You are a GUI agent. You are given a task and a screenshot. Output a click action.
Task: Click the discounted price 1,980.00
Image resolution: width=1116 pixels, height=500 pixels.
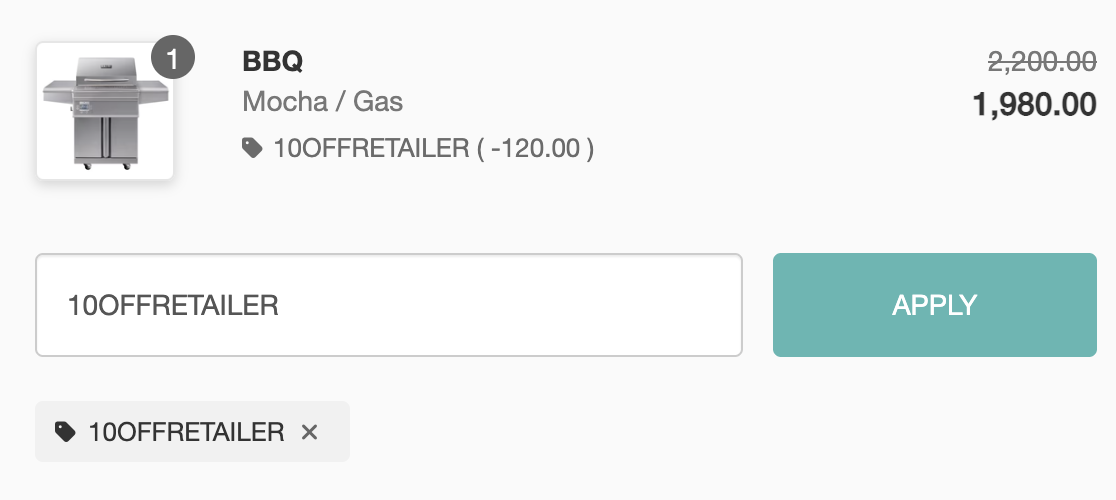coord(1034,104)
